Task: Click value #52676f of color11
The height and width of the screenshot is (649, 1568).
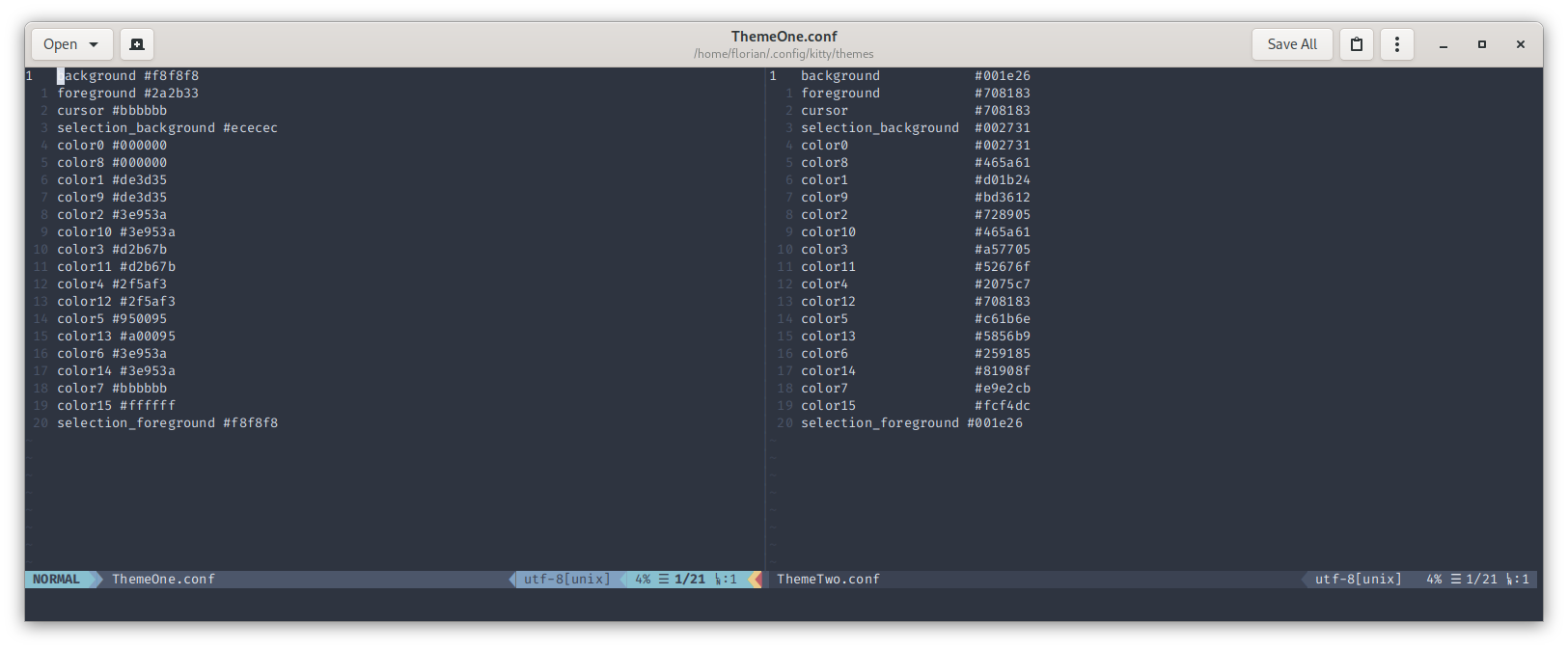Action: pos(1003,267)
